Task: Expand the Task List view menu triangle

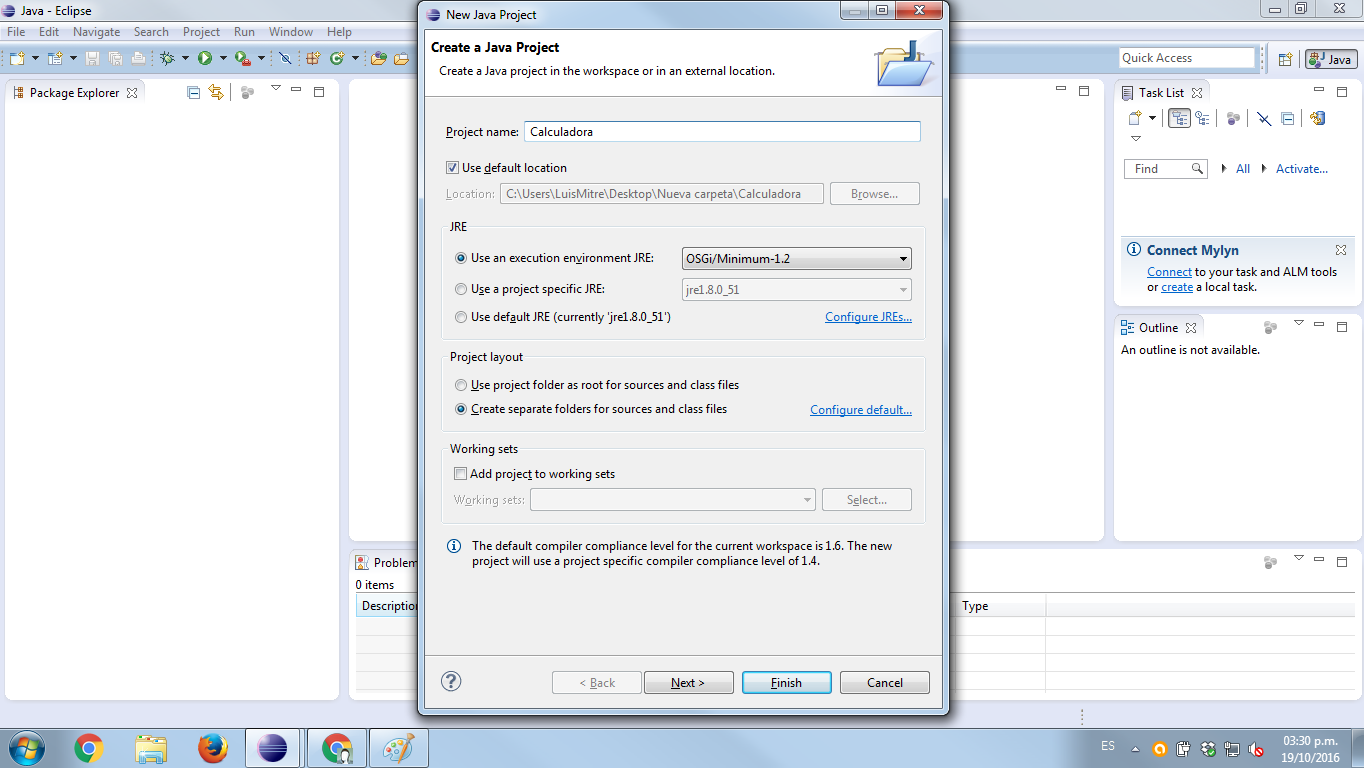Action: [x=1136, y=139]
